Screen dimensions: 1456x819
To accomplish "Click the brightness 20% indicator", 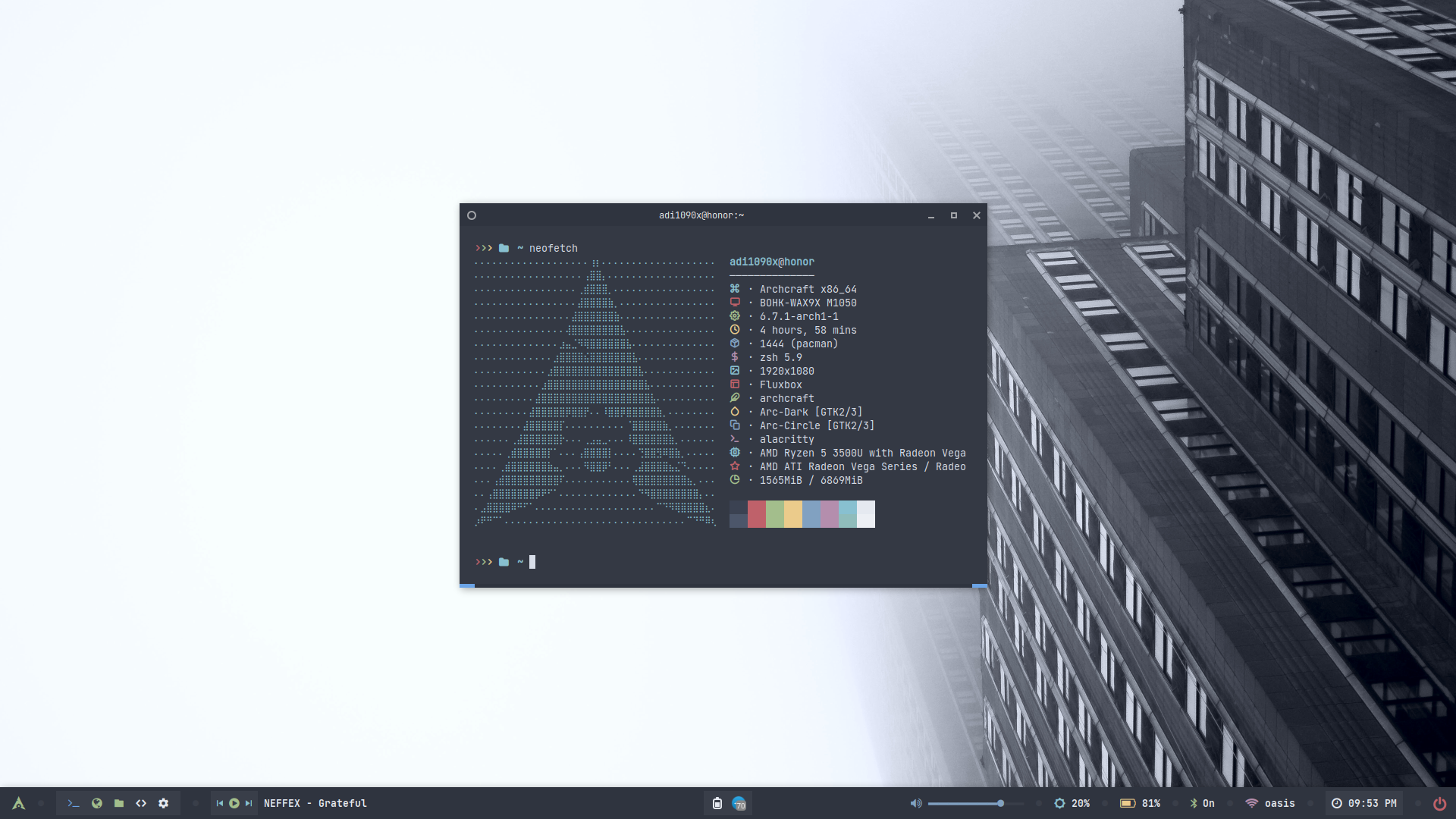I will tap(1072, 803).
